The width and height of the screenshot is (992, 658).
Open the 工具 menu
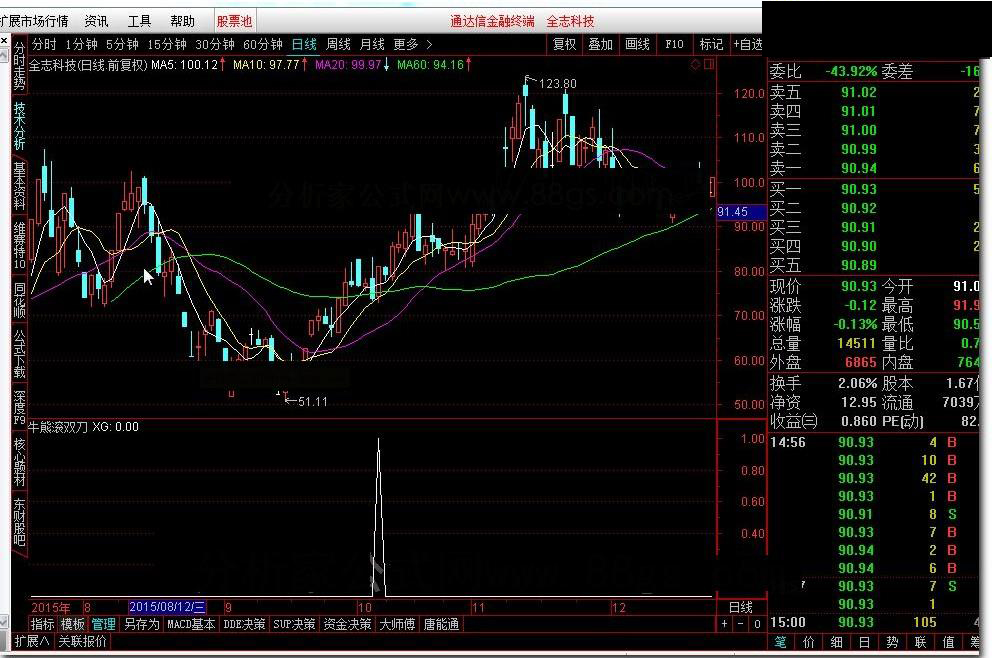coord(139,22)
